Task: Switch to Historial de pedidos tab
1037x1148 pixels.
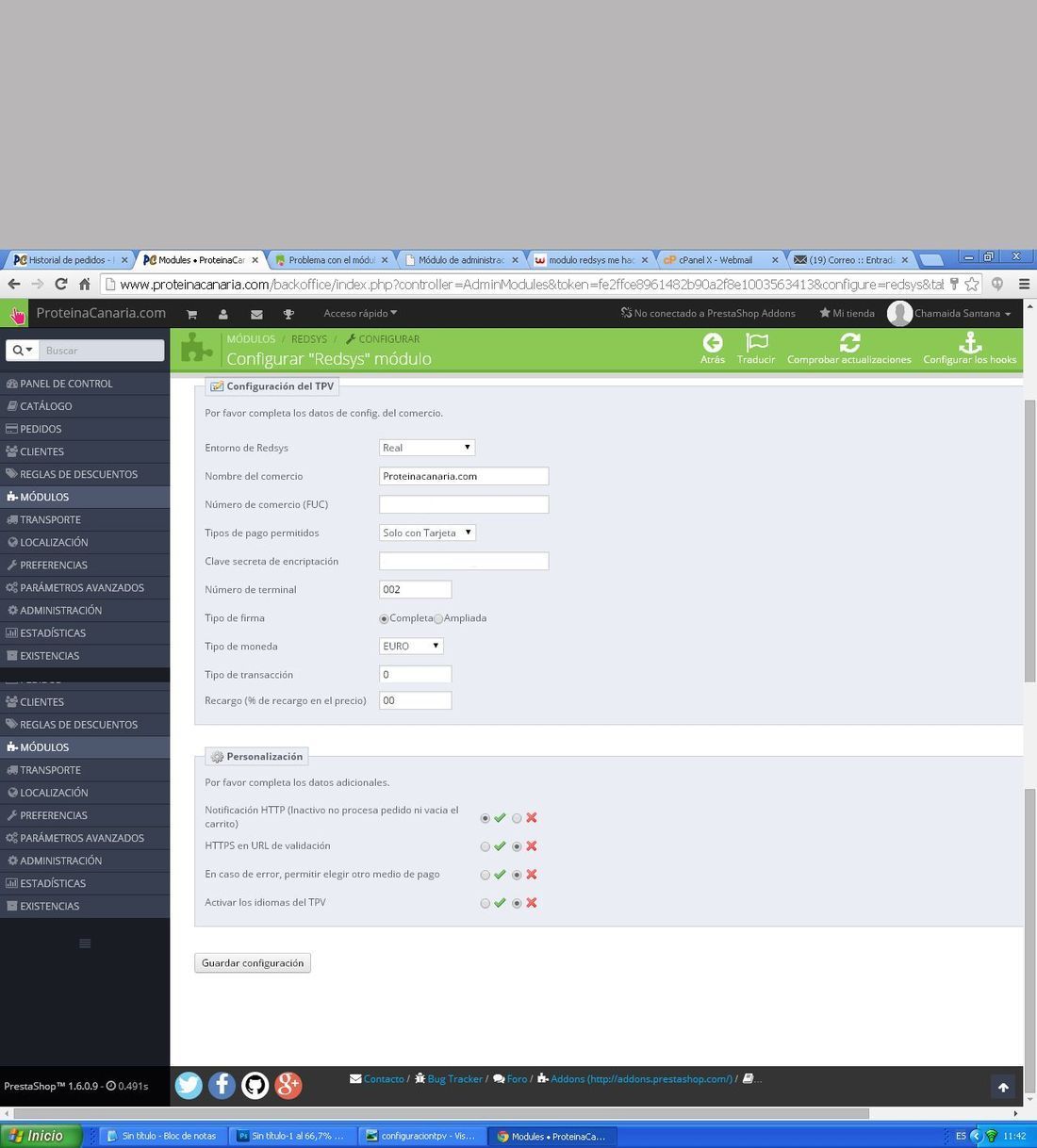Action: pyautogui.click(x=69, y=260)
